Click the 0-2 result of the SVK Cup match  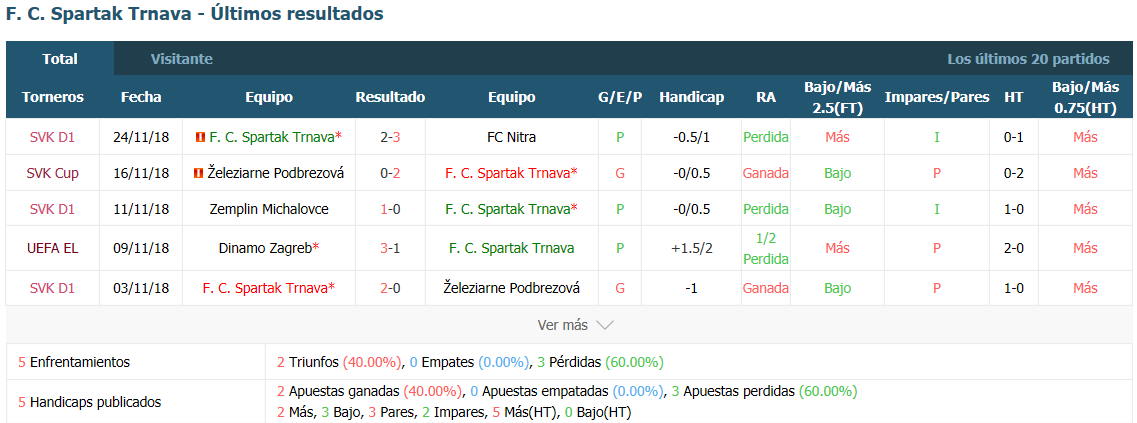390,173
